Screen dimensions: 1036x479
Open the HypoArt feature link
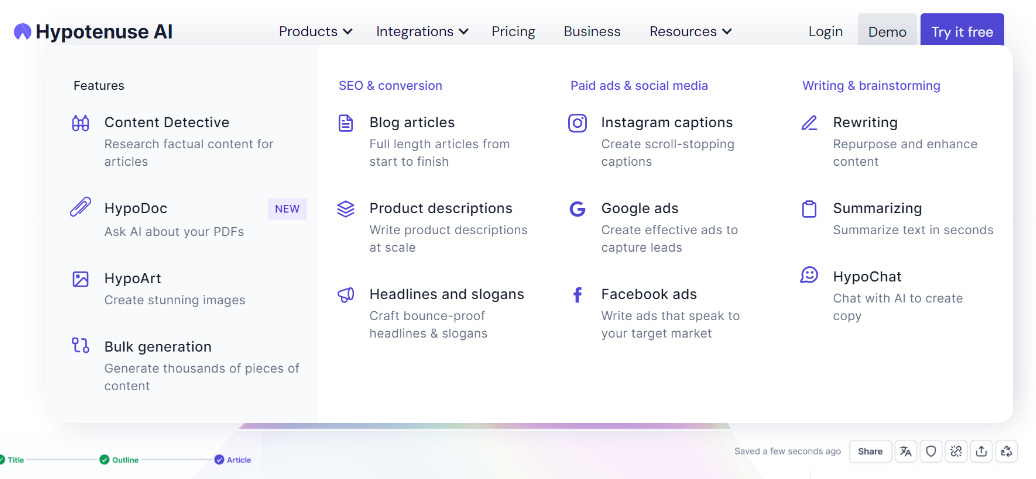[132, 278]
